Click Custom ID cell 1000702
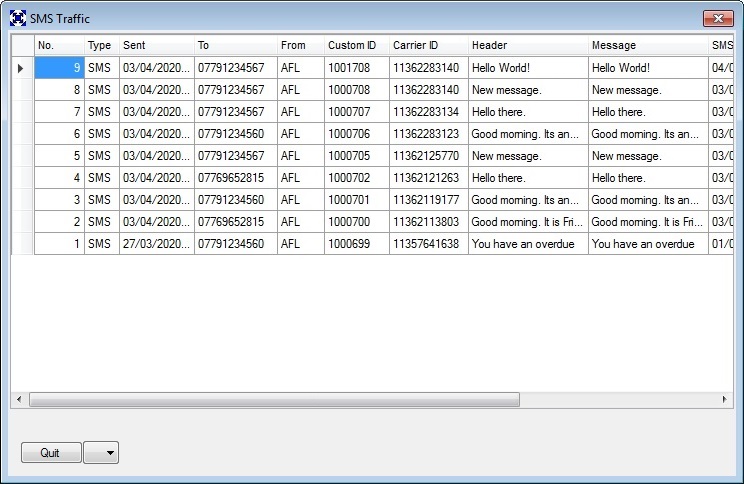The height and width of the screenshot is (484, 744). point(357,177)
